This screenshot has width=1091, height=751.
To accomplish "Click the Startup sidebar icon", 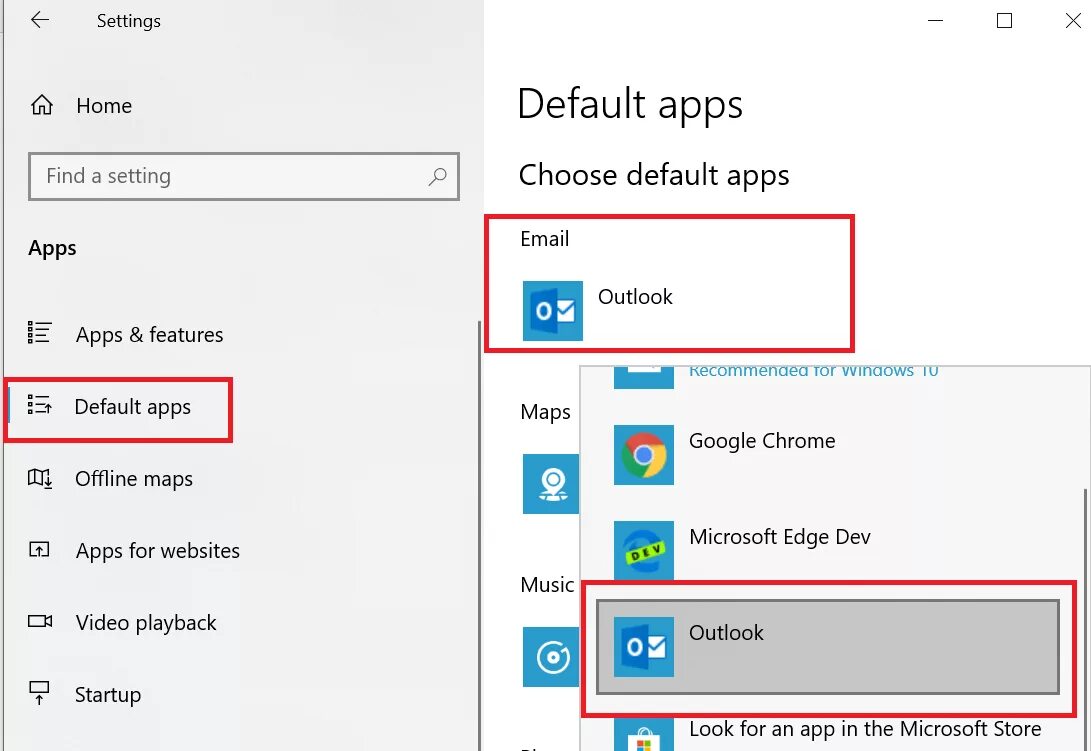I will pyautogui.click(x=39, y=693).
